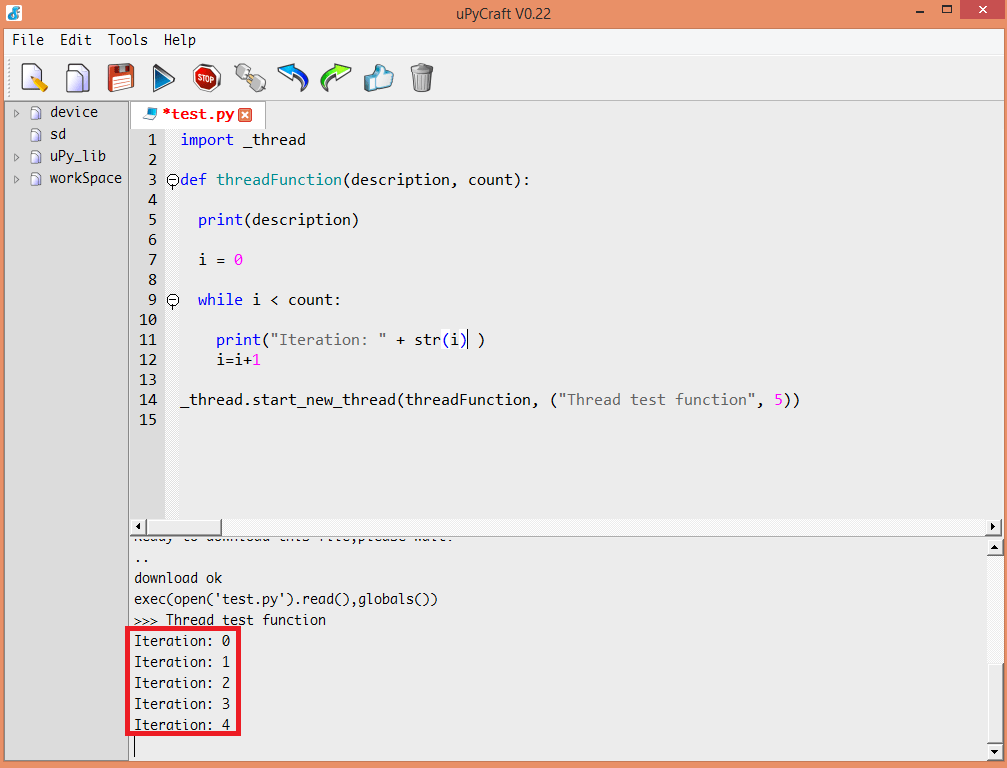
Task: Stop execution using the STOP sign icon
Action: [x=206, y=77]
